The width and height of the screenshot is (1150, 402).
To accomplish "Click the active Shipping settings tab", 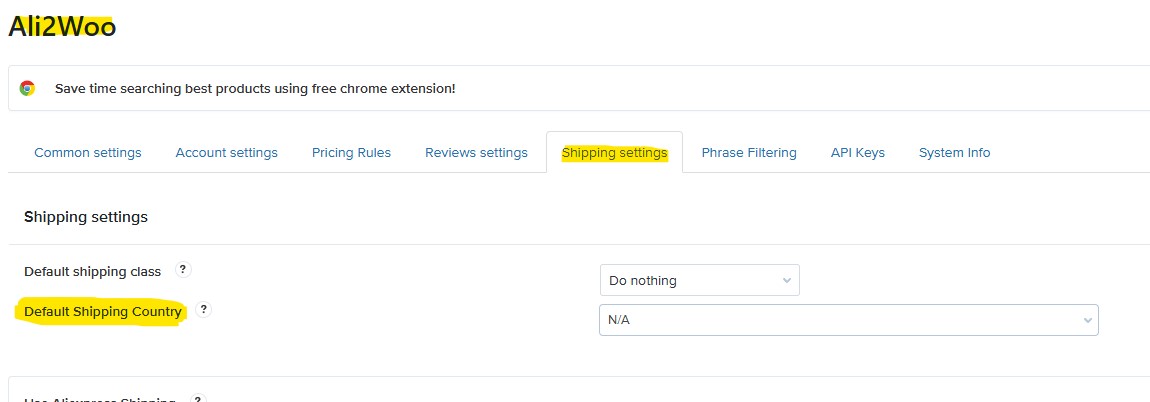I will point(614,153).
